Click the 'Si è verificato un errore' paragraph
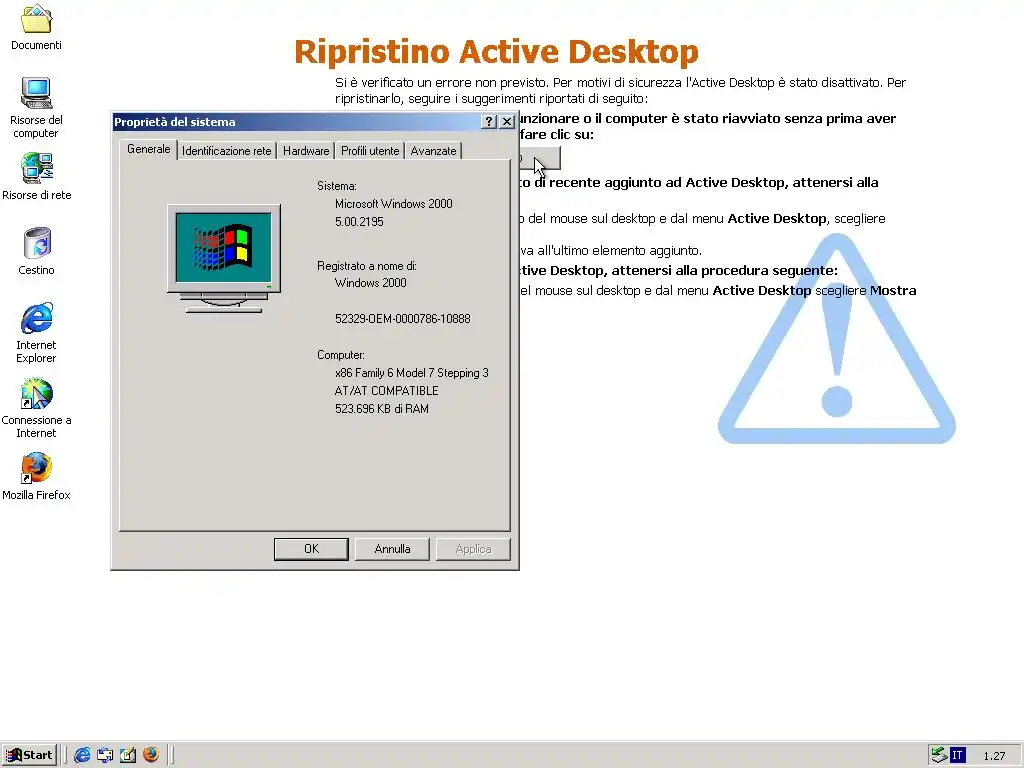The width and height of the screenshot is (1024, 768). [620, 90]
